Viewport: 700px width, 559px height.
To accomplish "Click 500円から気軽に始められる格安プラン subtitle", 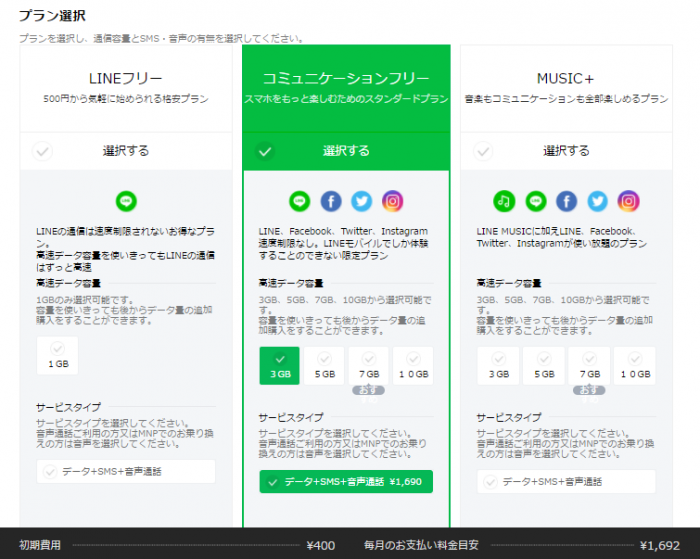I will (126, 99).
